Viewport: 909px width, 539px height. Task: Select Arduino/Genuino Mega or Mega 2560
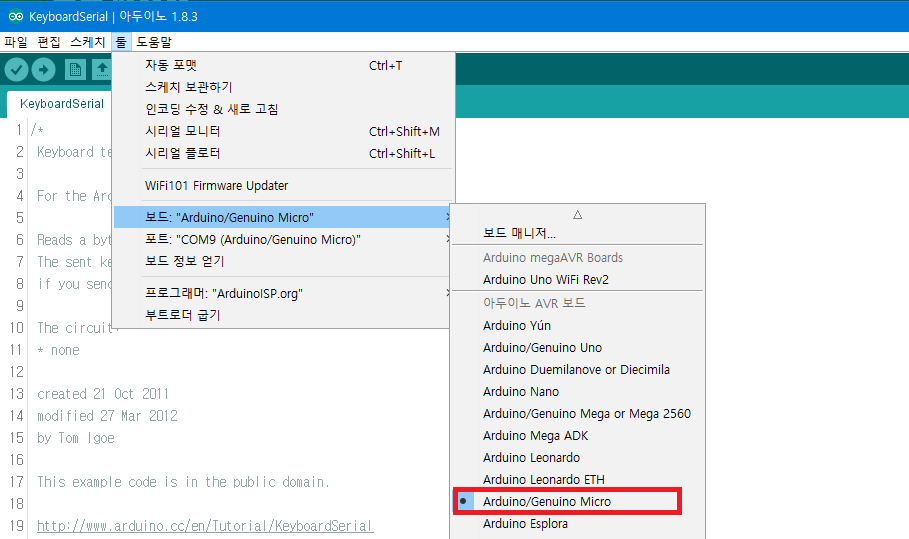pyautogui.click(x=577, y=413)
